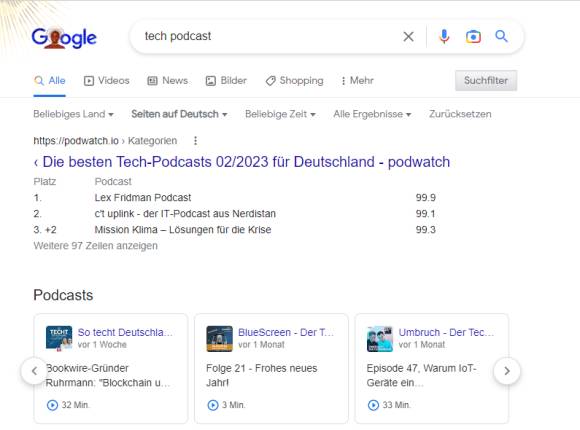This screenshot has width=580, height=430.
Task: Play the 32 Min. podcast episode
Action: click(x=53, y=405)
